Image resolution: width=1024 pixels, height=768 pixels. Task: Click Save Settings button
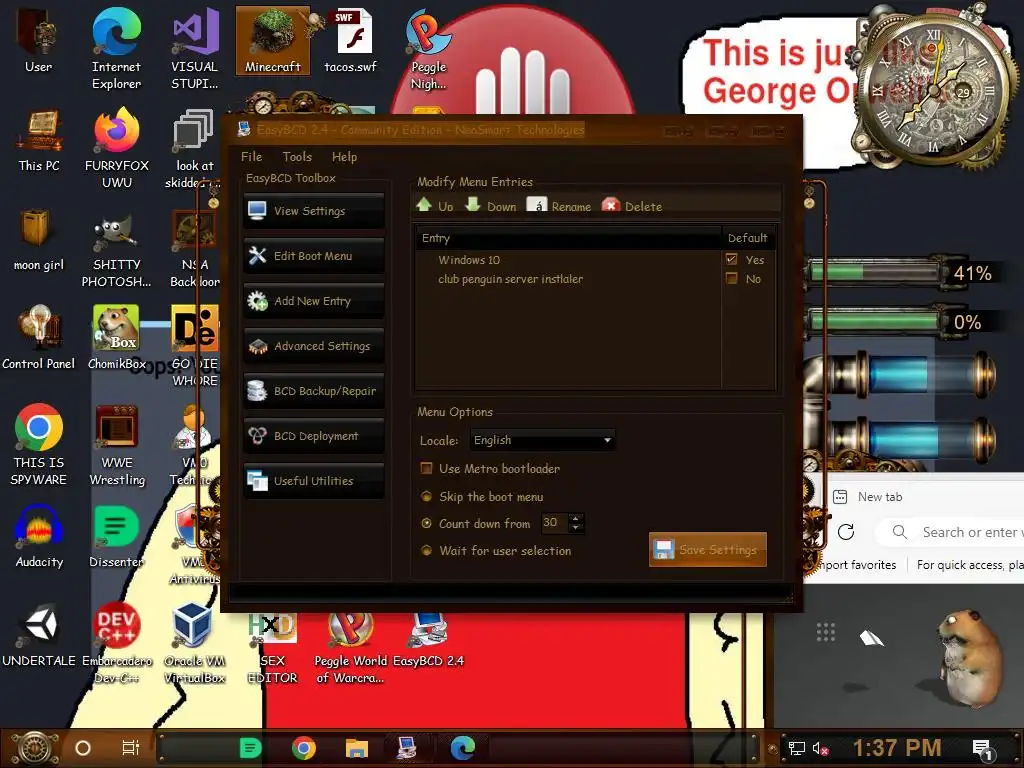tap(707, 550)
